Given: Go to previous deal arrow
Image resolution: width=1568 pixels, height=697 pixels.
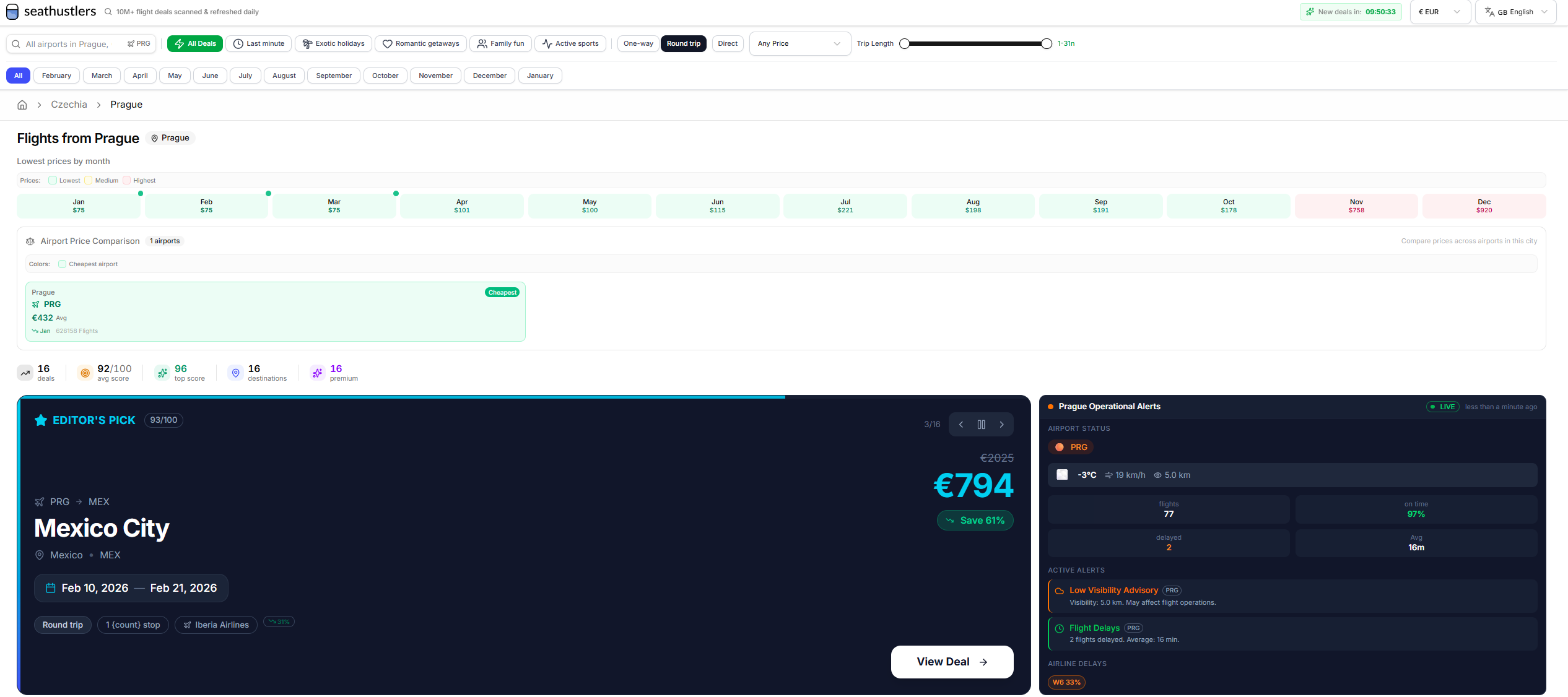Looking at the screenshot, I should point(960,425).
